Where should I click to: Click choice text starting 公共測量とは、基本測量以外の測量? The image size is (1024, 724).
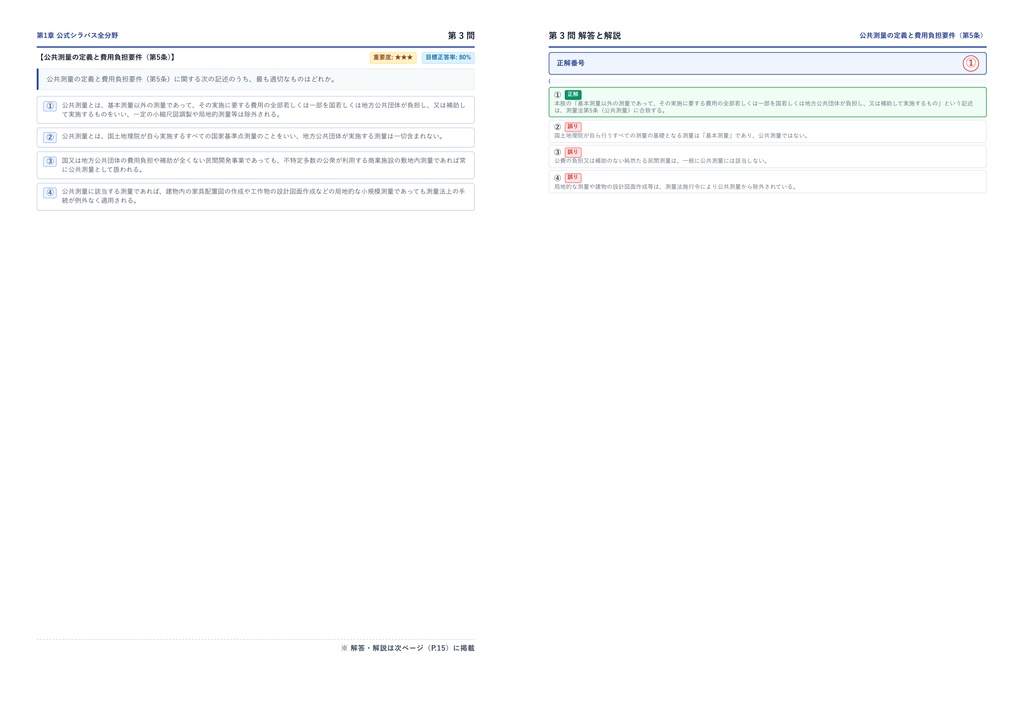point(264,110)
